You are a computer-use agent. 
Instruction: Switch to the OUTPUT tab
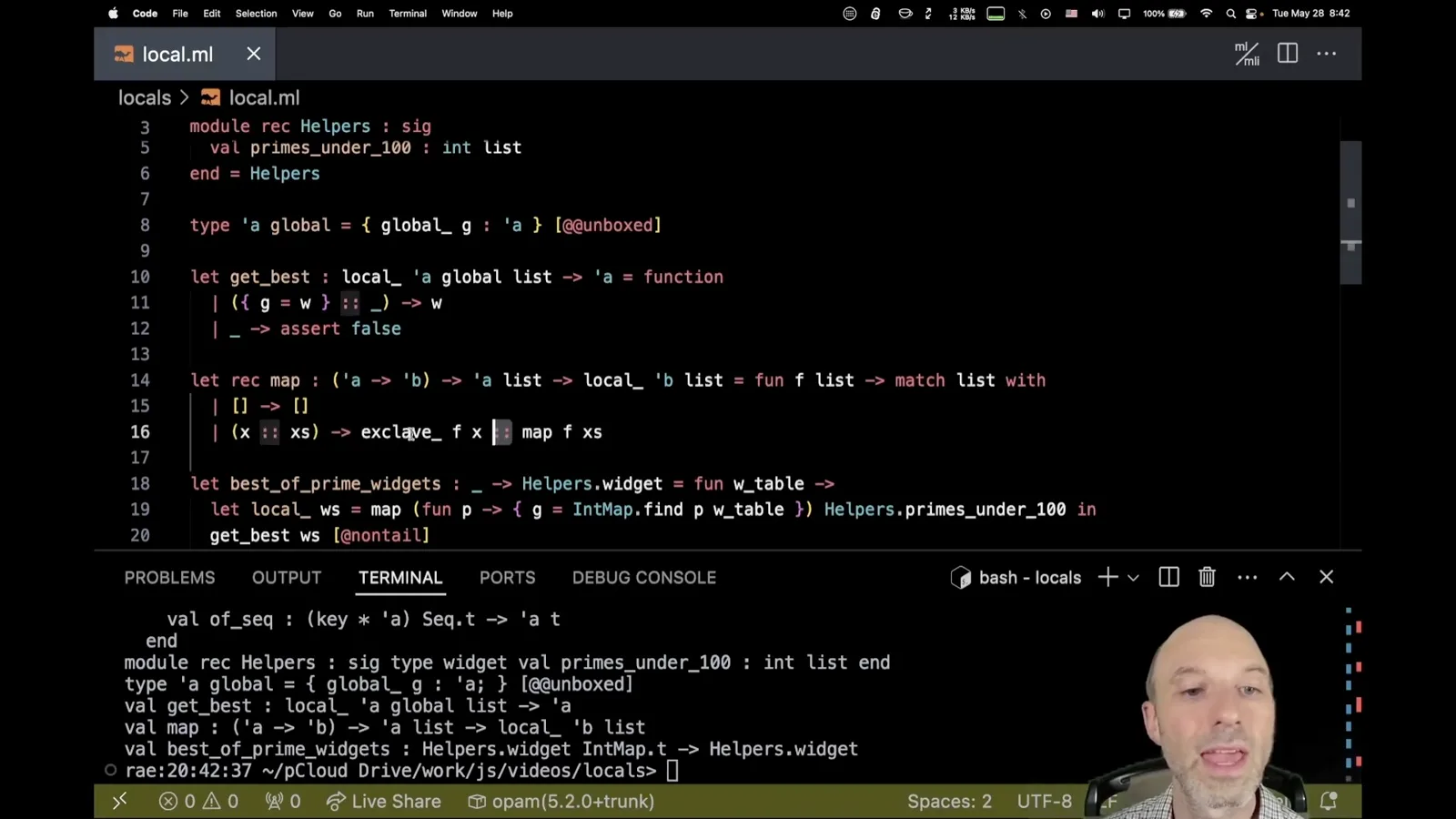coord(287,578)
